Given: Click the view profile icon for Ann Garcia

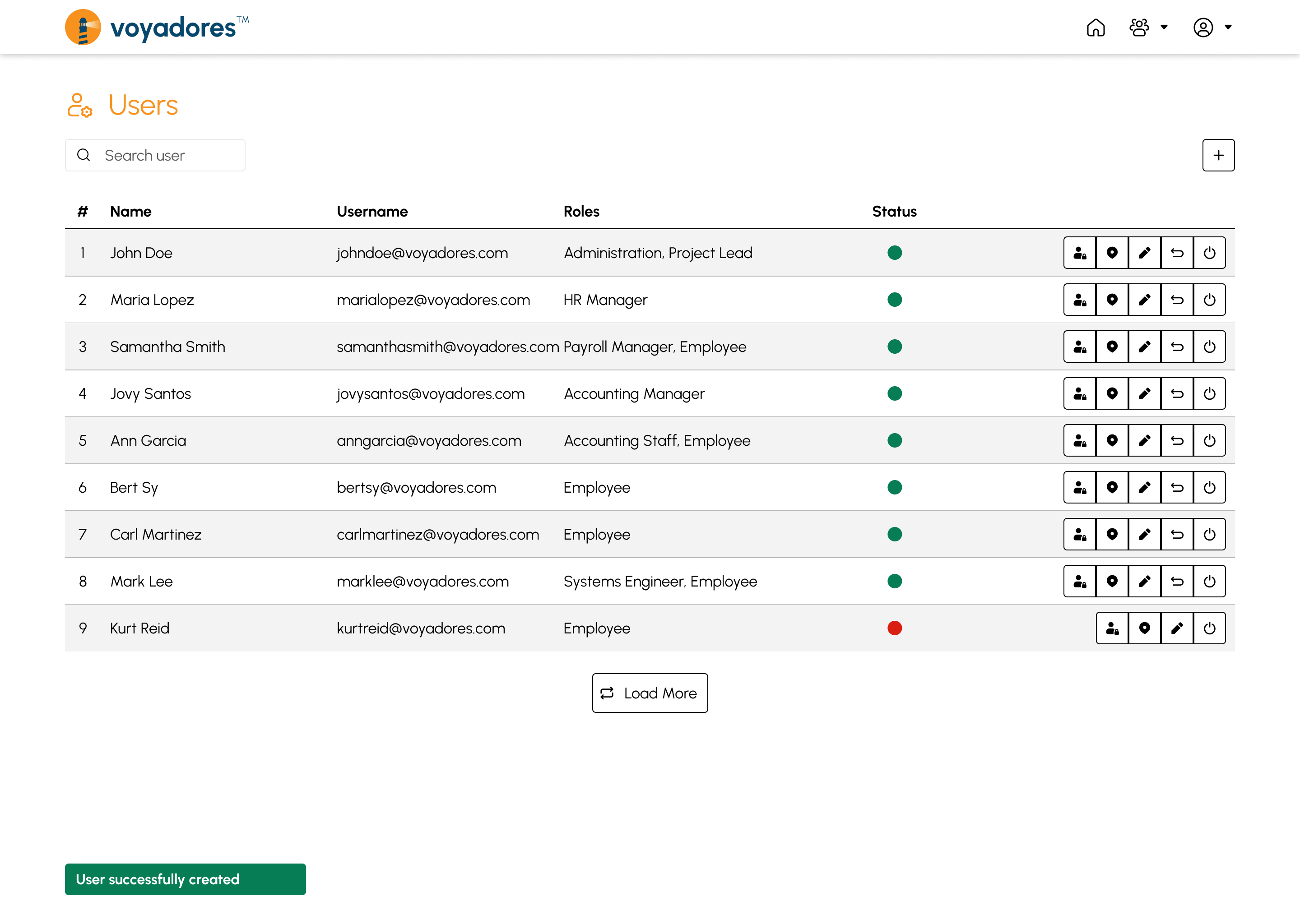Looking at the screenshot, I should [1079, 441].
